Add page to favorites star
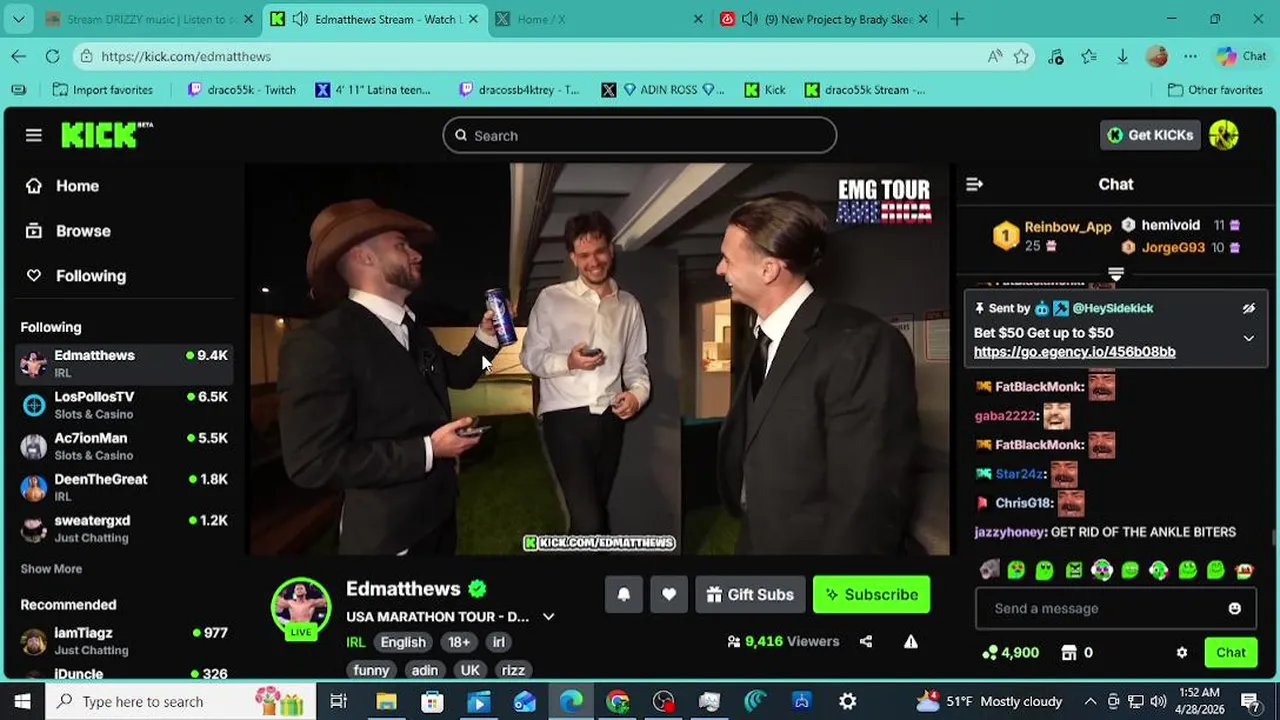 (x=1021, y=56)
